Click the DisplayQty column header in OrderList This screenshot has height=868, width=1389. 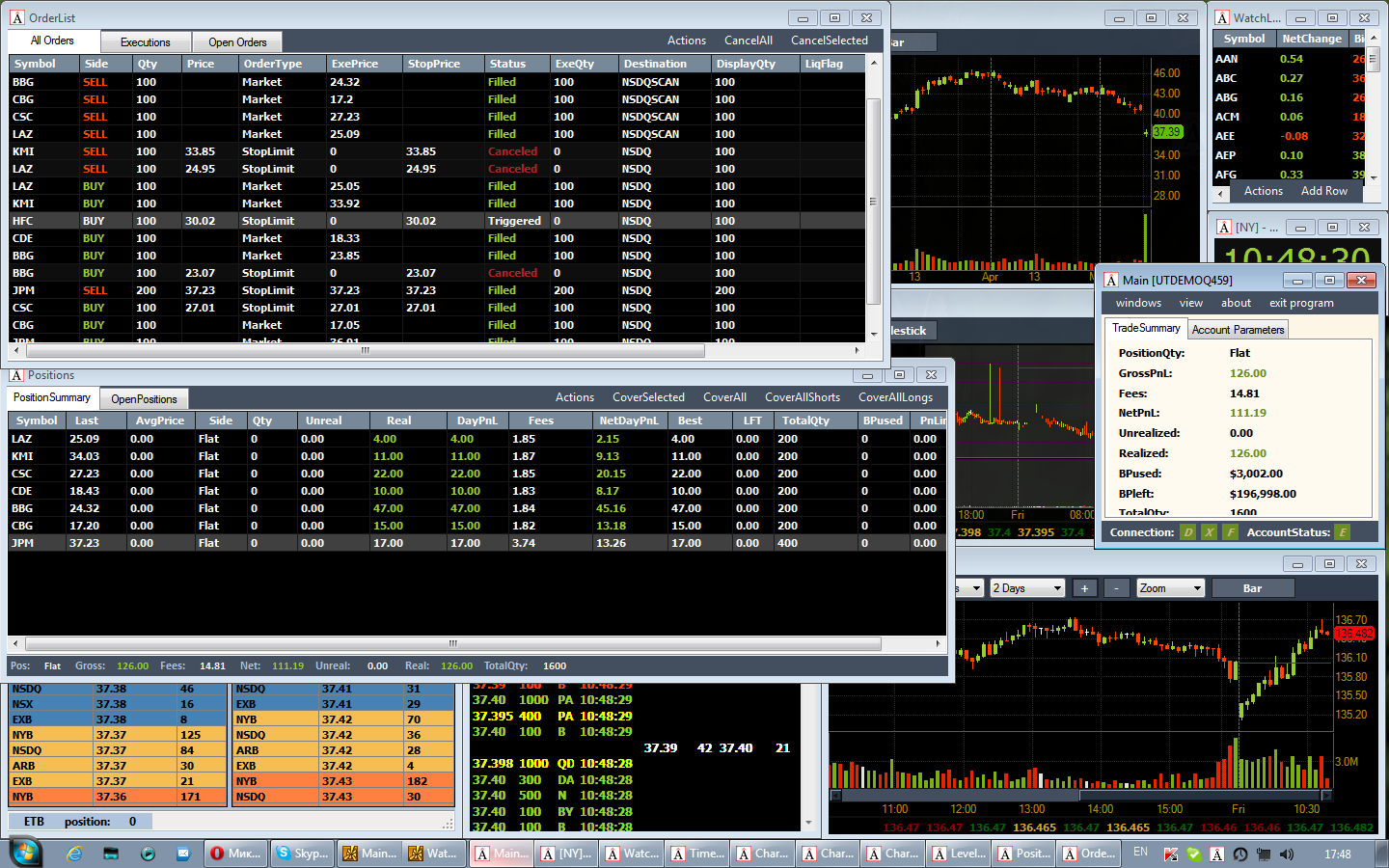755,64
